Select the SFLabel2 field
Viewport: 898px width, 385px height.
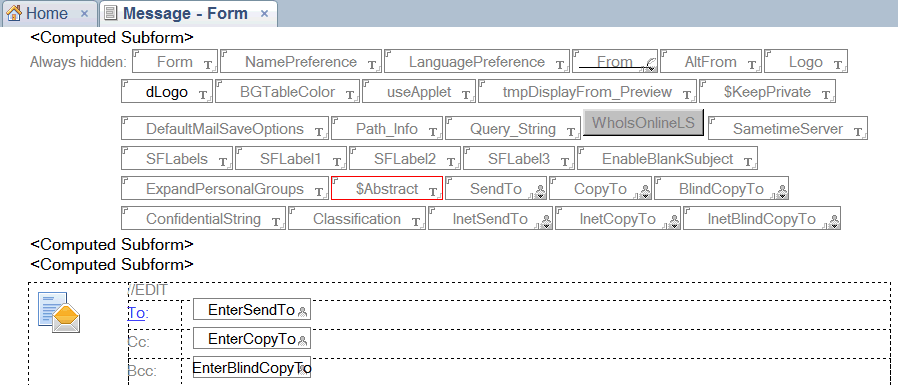pos(405,158)
